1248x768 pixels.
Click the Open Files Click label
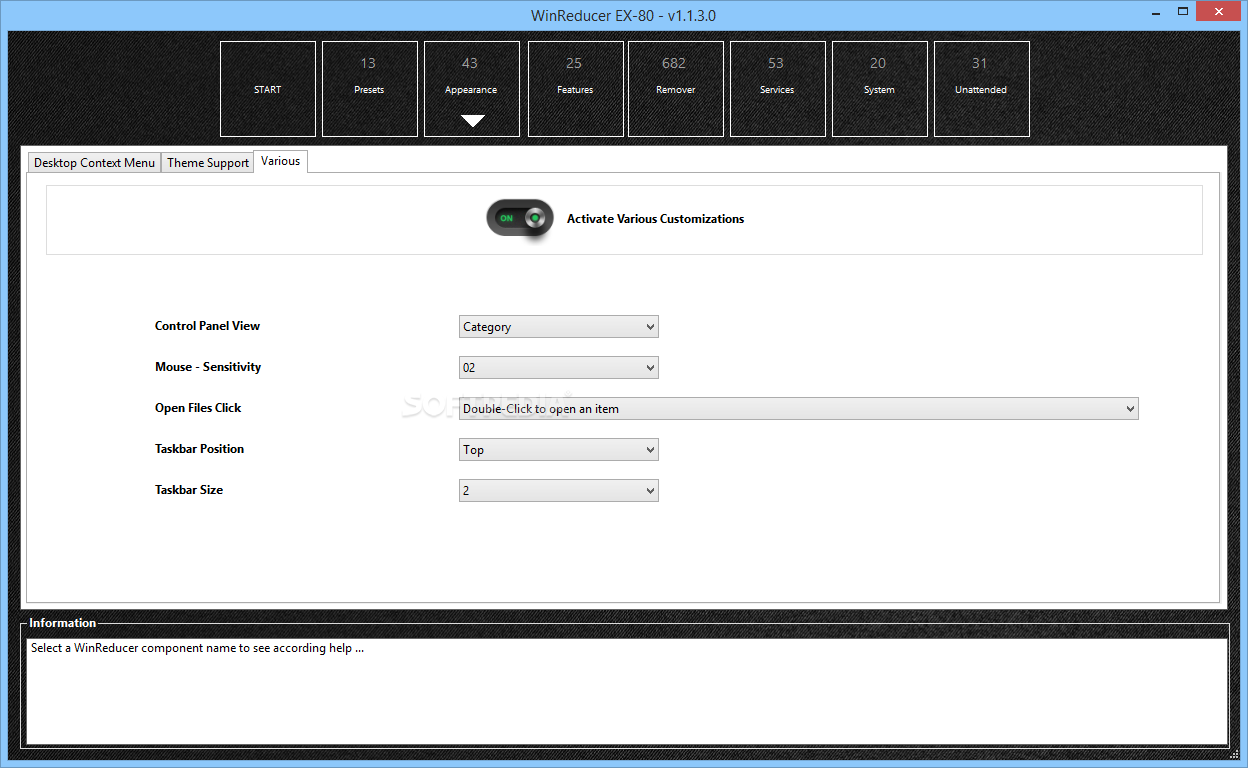click(x=198, y=408)
